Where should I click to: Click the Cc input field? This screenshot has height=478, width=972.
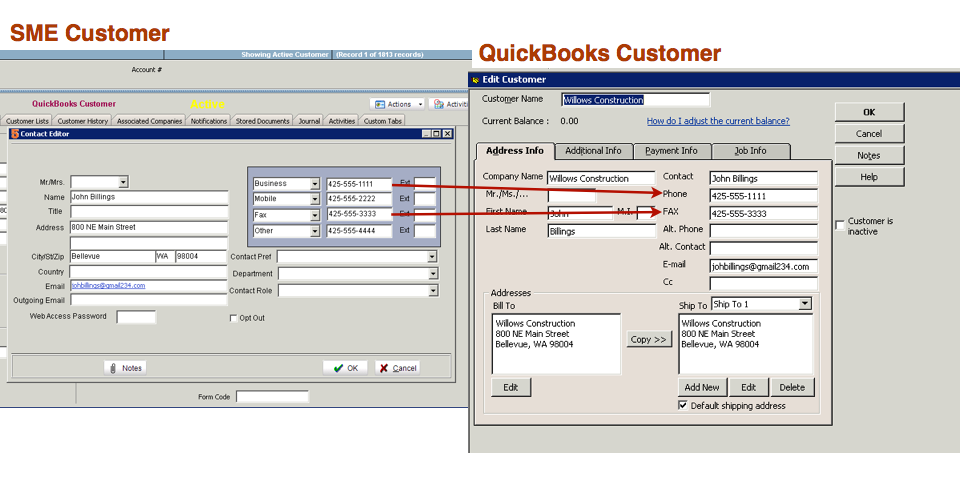coord(764,284)
